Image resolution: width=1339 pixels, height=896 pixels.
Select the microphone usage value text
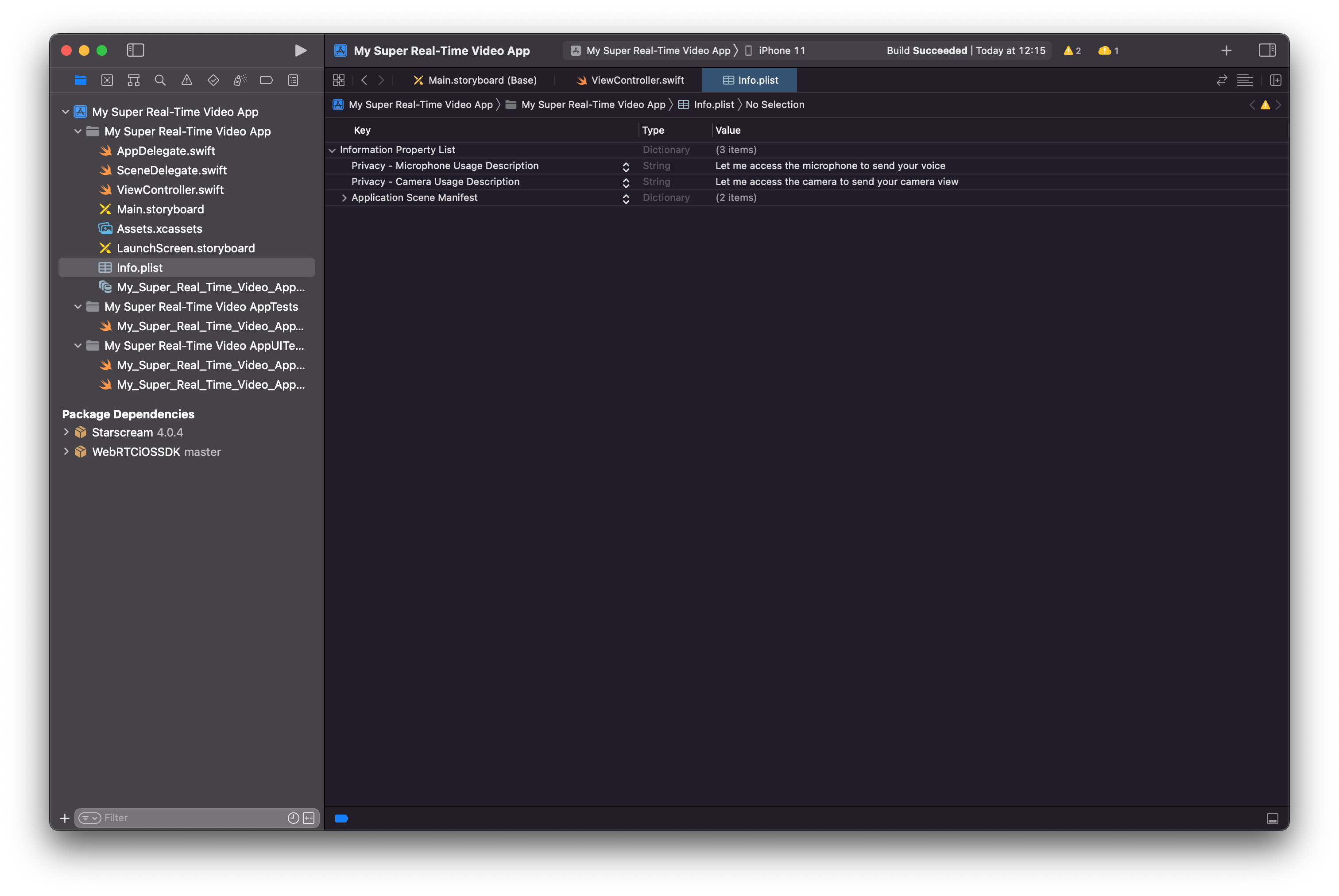tap(830, 166)
